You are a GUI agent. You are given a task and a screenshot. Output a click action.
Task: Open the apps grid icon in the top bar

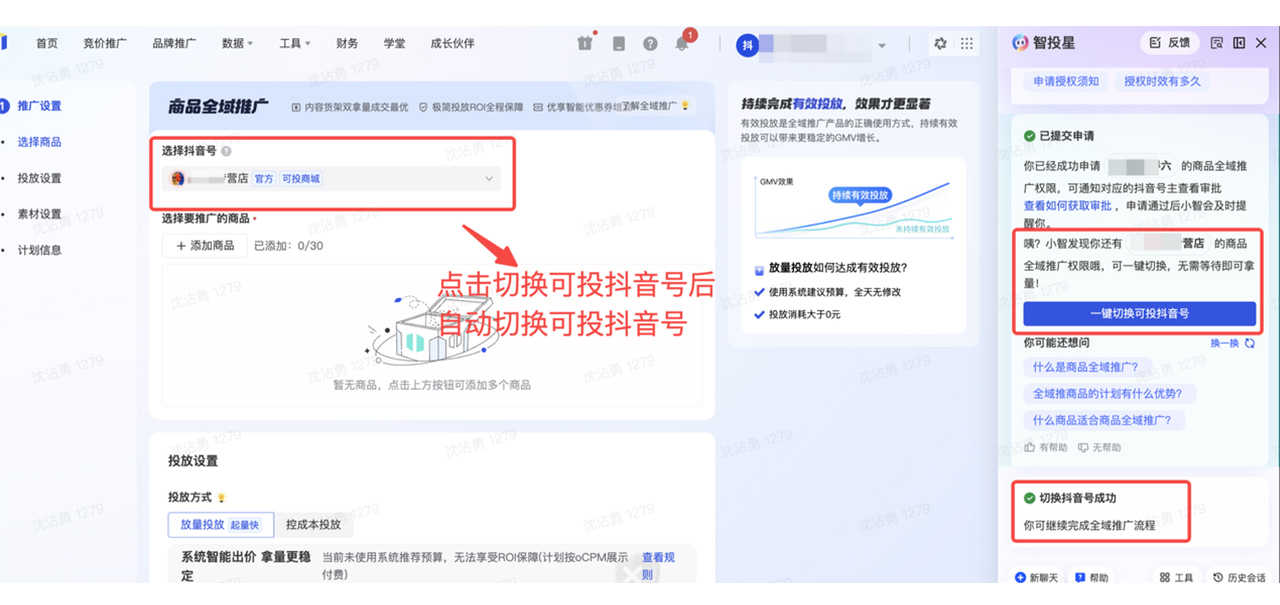966,44
